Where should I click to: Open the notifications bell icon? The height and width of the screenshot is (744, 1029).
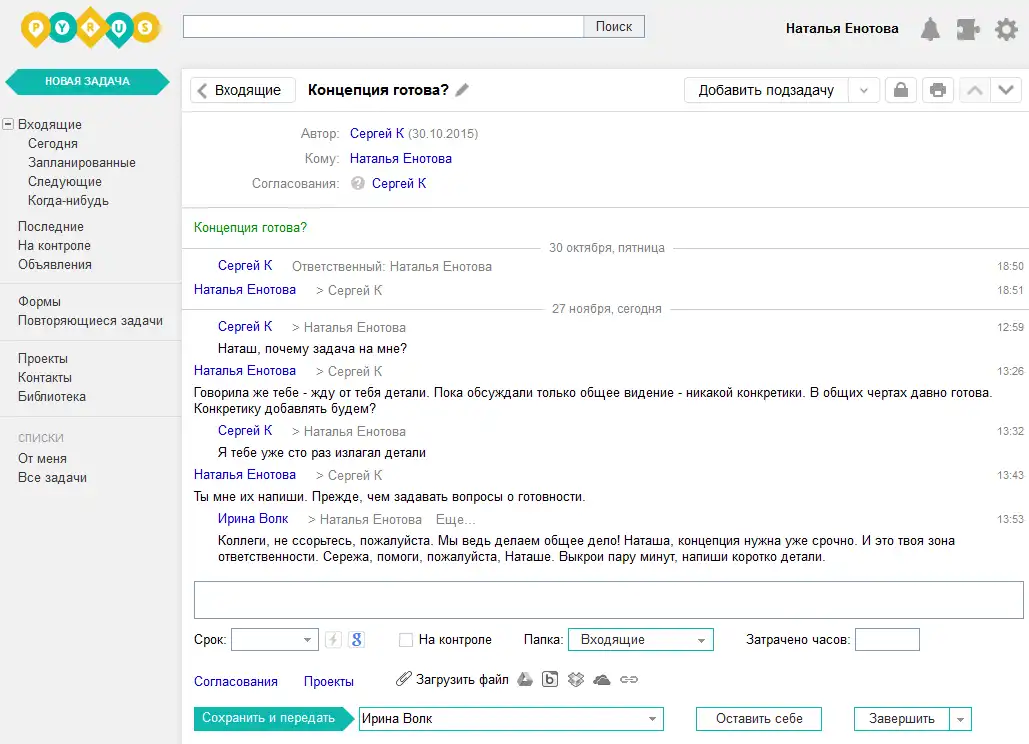(930, 29)
